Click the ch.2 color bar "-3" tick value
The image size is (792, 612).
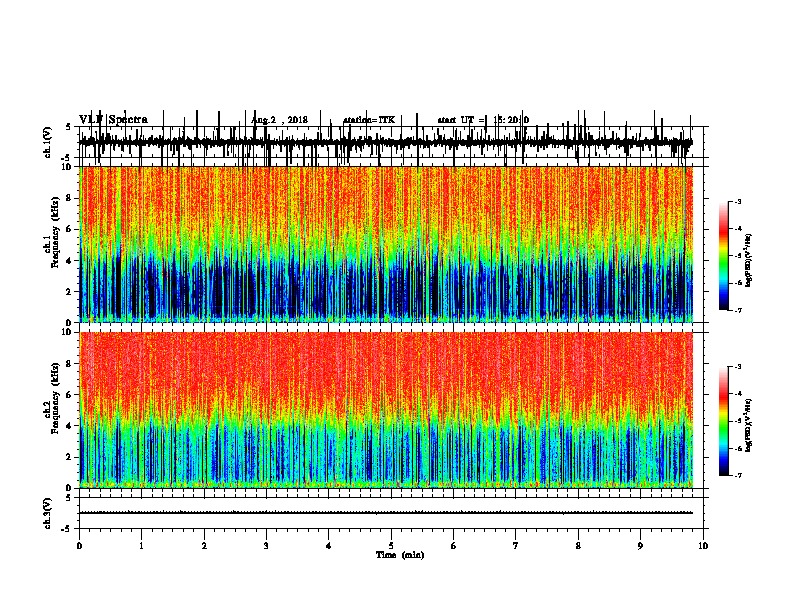(x=737, y=367)
